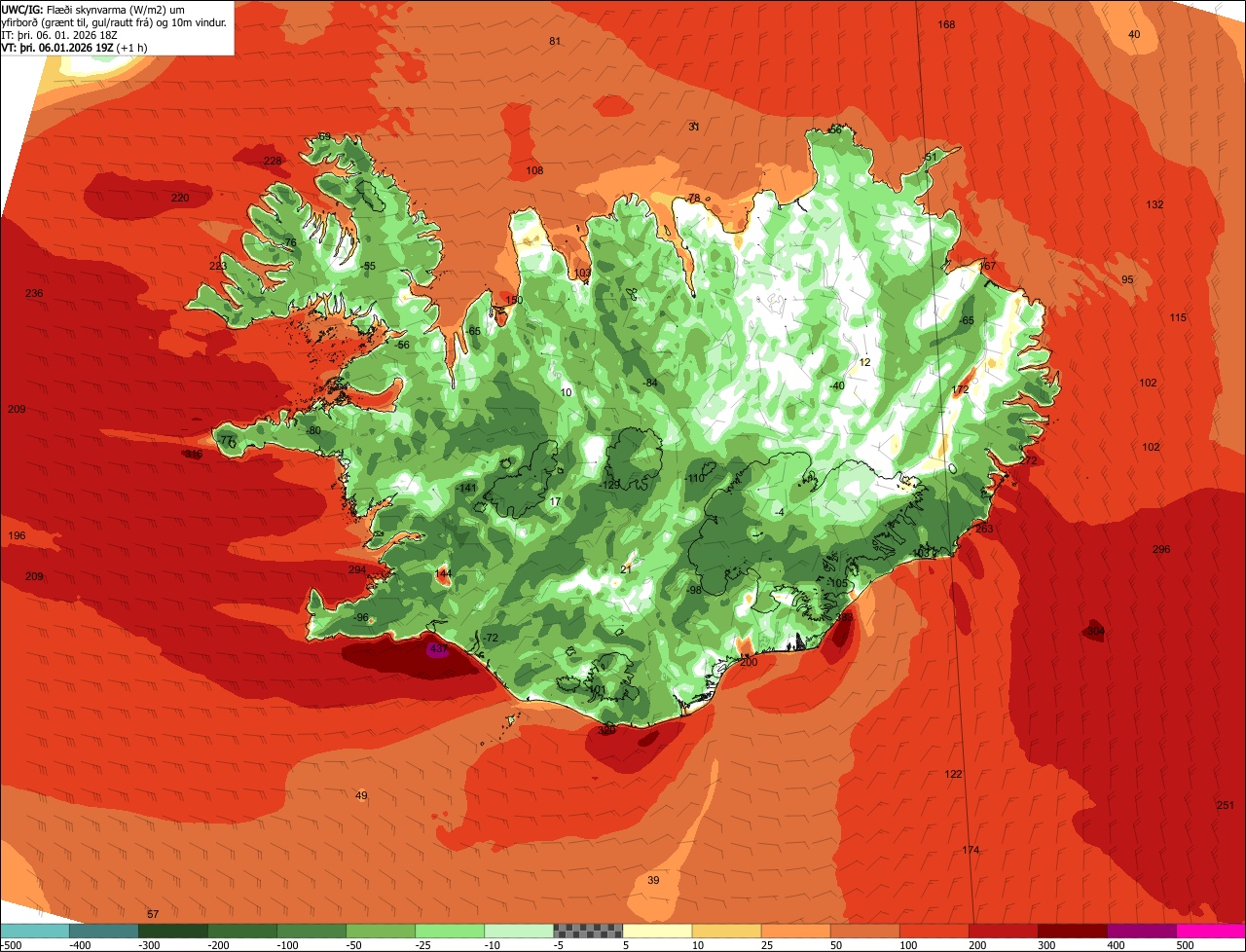Click the value 40 in the northeast corner
Viewport: 1246px width, 952px height.
click(x=1134, y=34)
